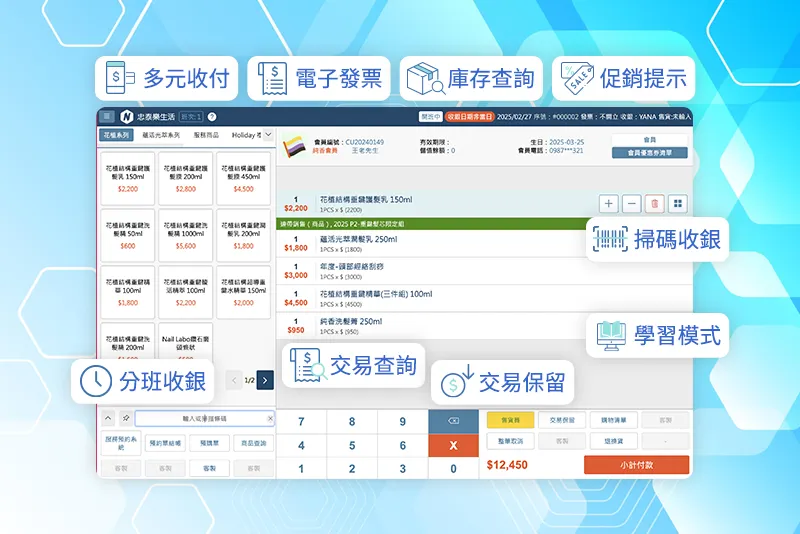Add the $600 50ml product card

tap(128, 235)
